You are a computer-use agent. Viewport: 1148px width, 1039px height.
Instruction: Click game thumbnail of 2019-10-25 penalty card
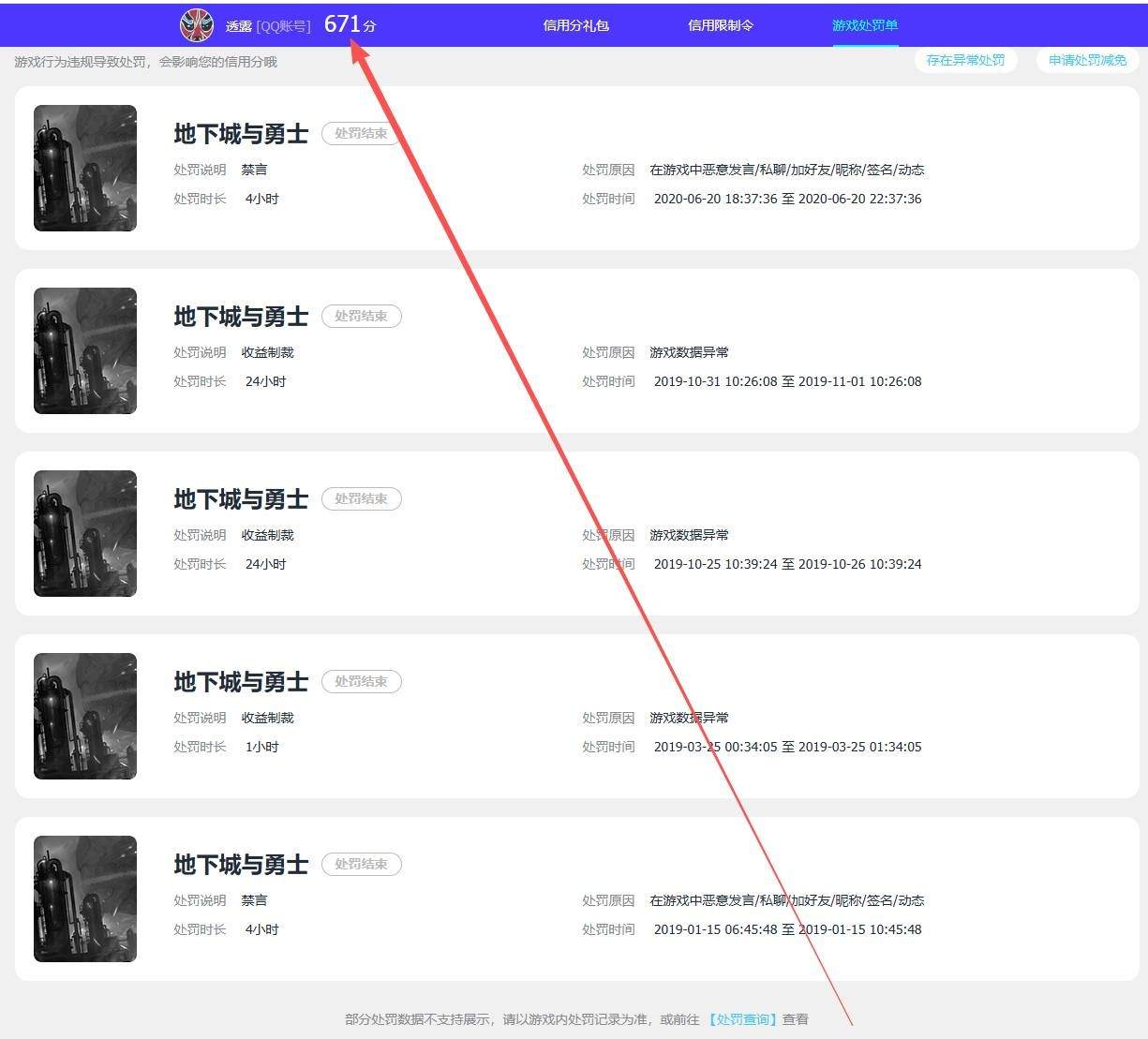pos(85,533)
